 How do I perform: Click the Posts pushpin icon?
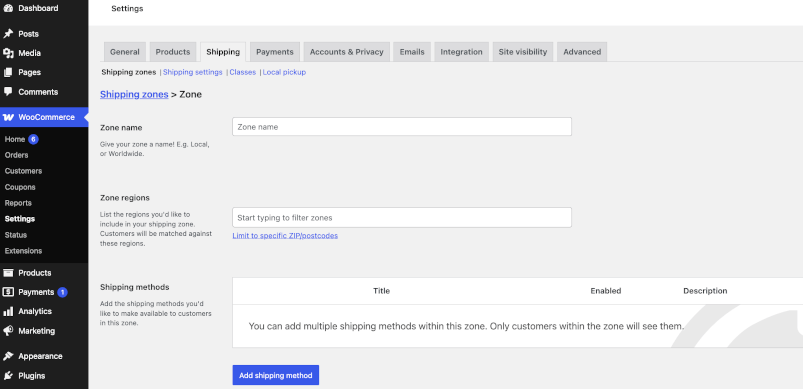(8, 34)
